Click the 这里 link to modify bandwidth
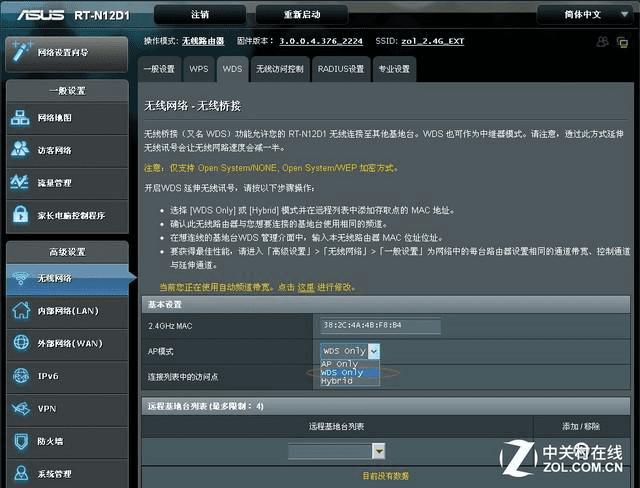Image resolution: width=640 pixels, height=488 pixels. pyautogui.click(x=306, y=287)
